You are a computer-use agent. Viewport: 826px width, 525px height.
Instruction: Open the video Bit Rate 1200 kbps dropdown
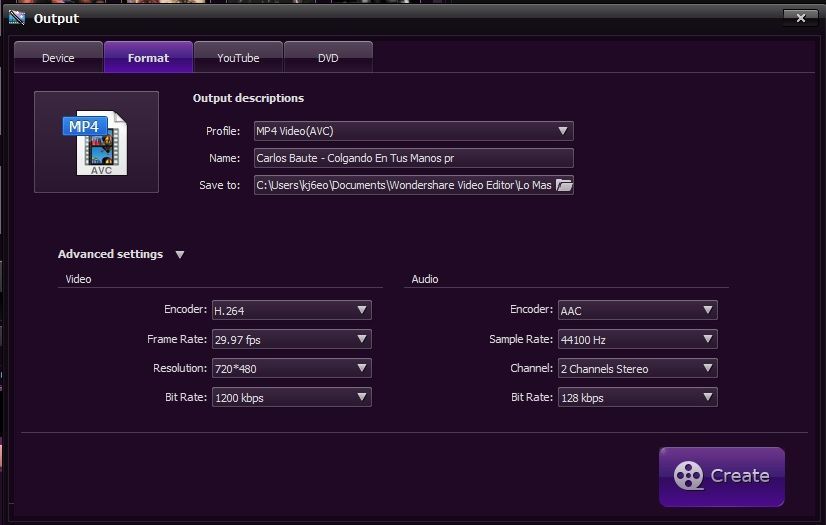click(x=291, y=397)
